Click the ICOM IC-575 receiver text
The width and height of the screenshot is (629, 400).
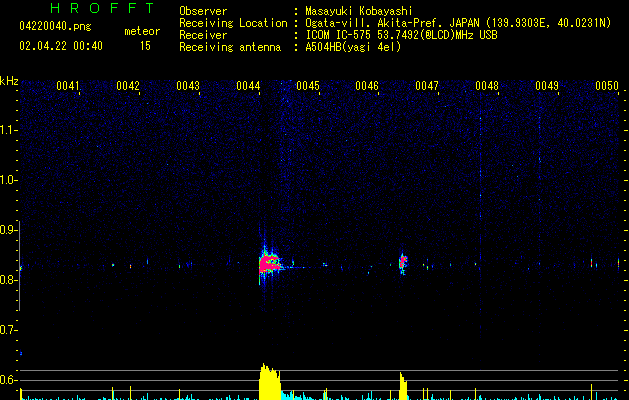tap(402, 35)
